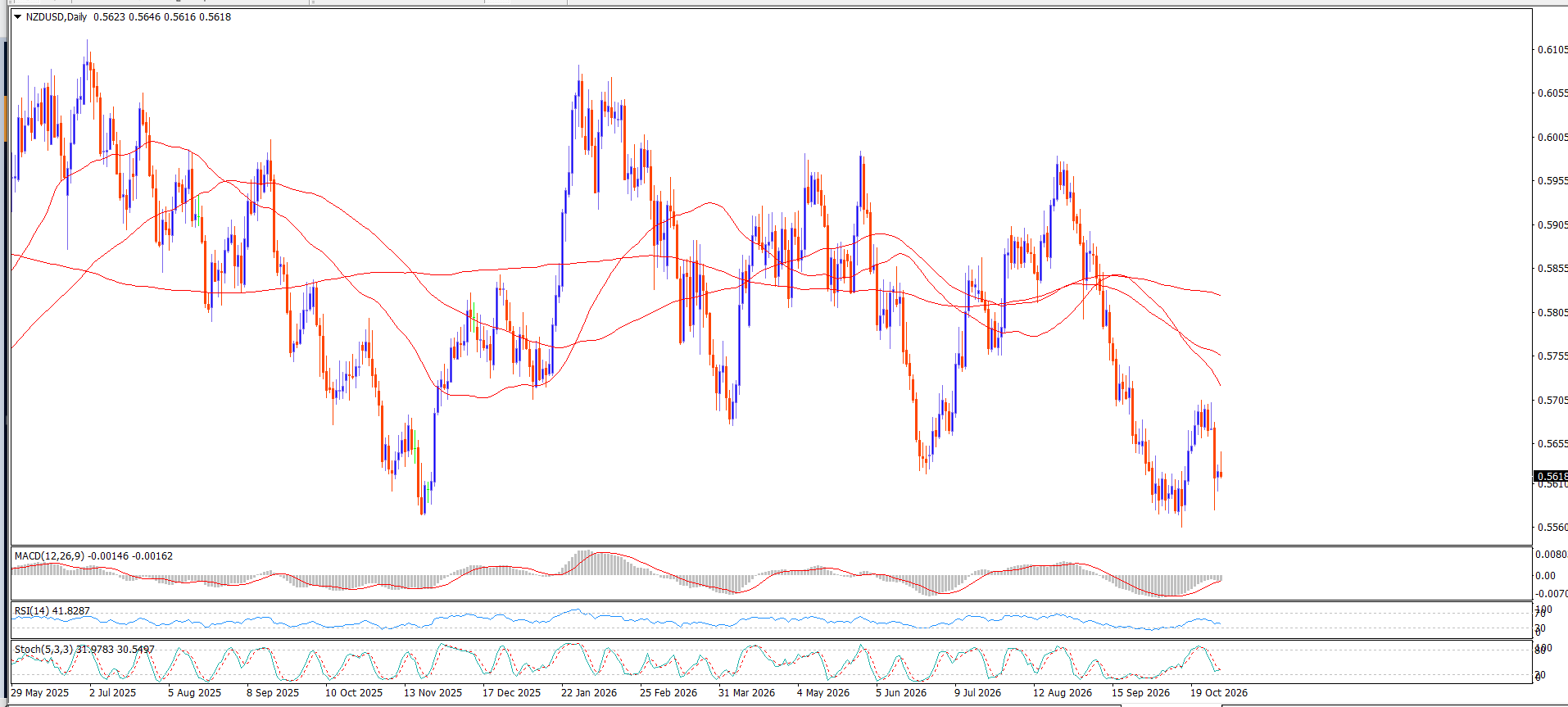Select the 0.5623 0.5646 0.5616 0.5618 price readout
Screen dimensions: 1568x707
coord(162,17)
